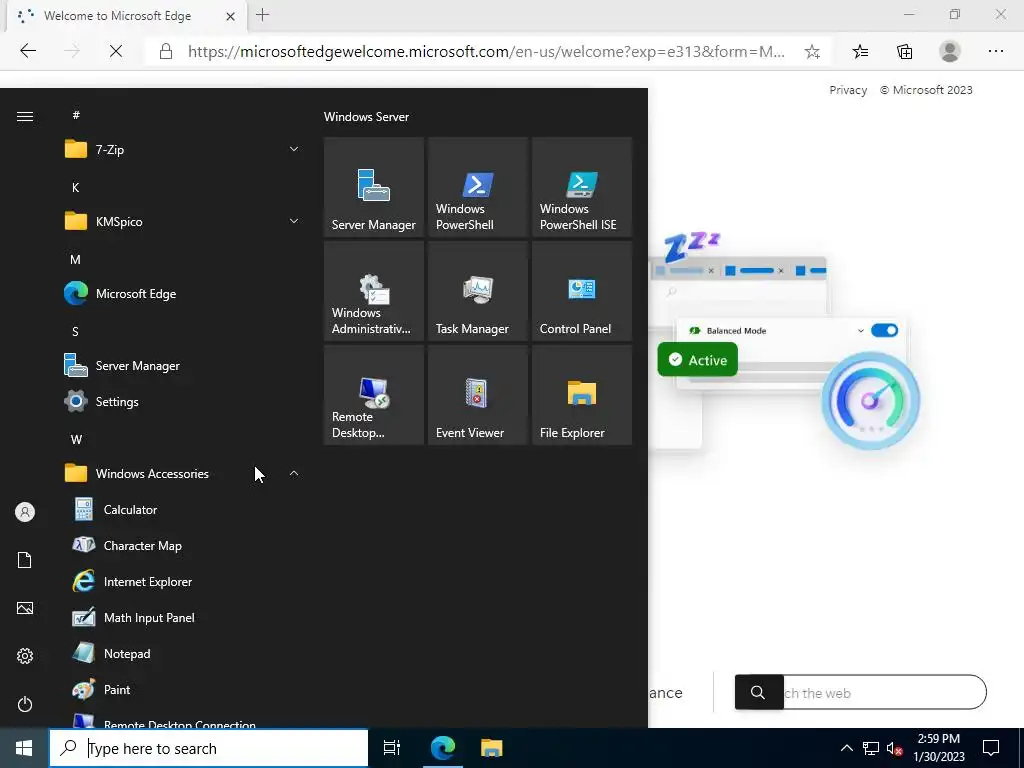Click the taskbar search box
The height and width of the screenshot is (768, 1024).
click(x=209, y=748)
